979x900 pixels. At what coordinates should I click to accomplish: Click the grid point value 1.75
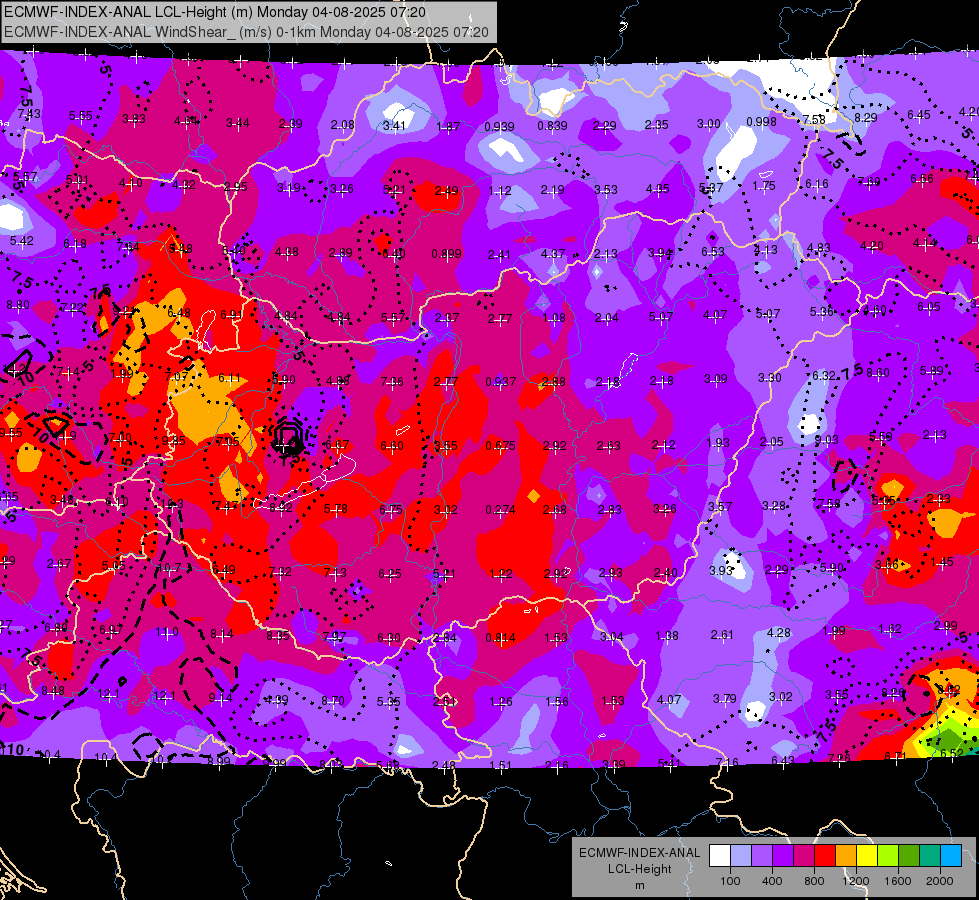coord(764,185)
